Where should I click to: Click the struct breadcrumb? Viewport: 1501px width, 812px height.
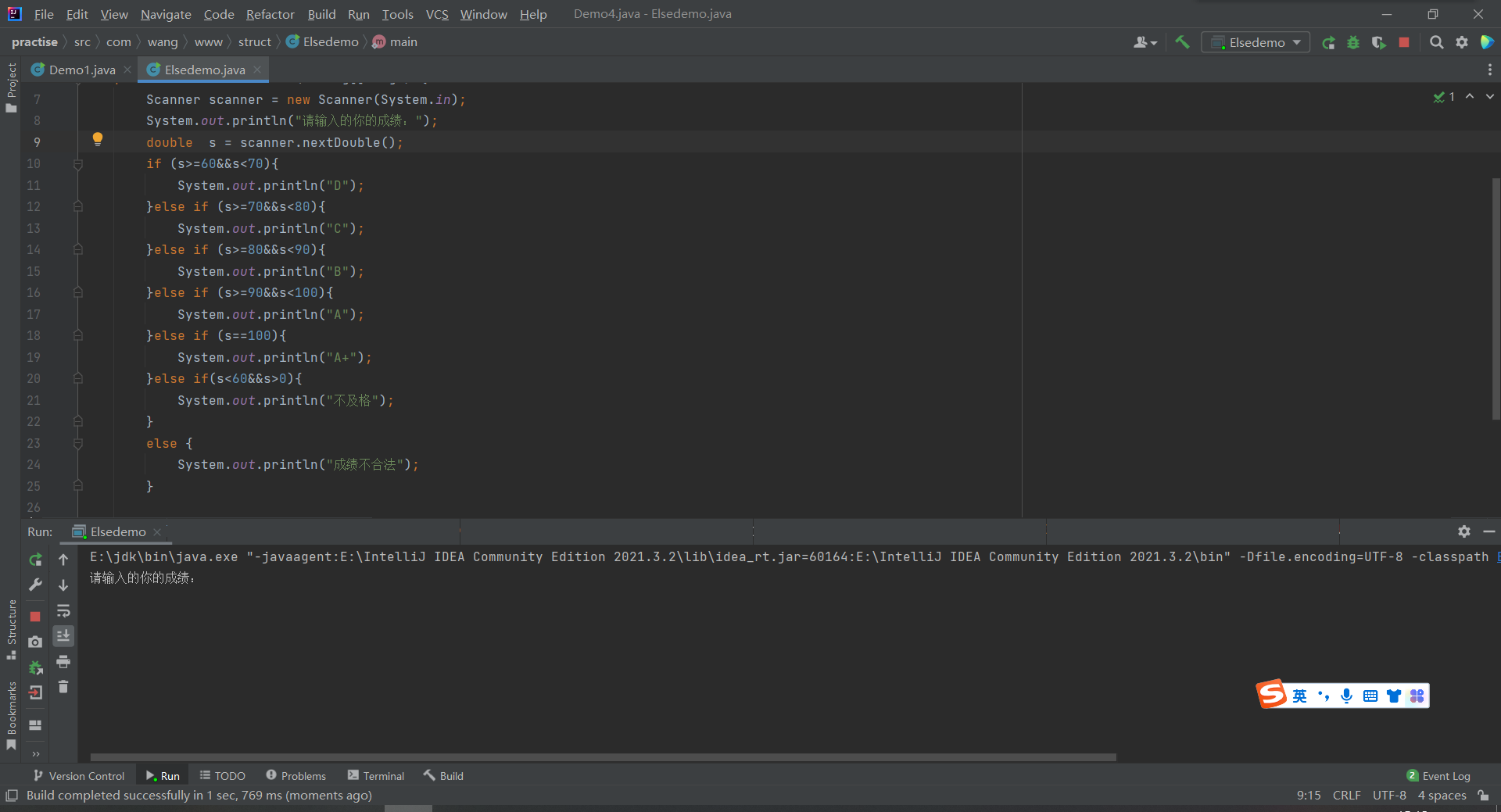click(254, 42)
